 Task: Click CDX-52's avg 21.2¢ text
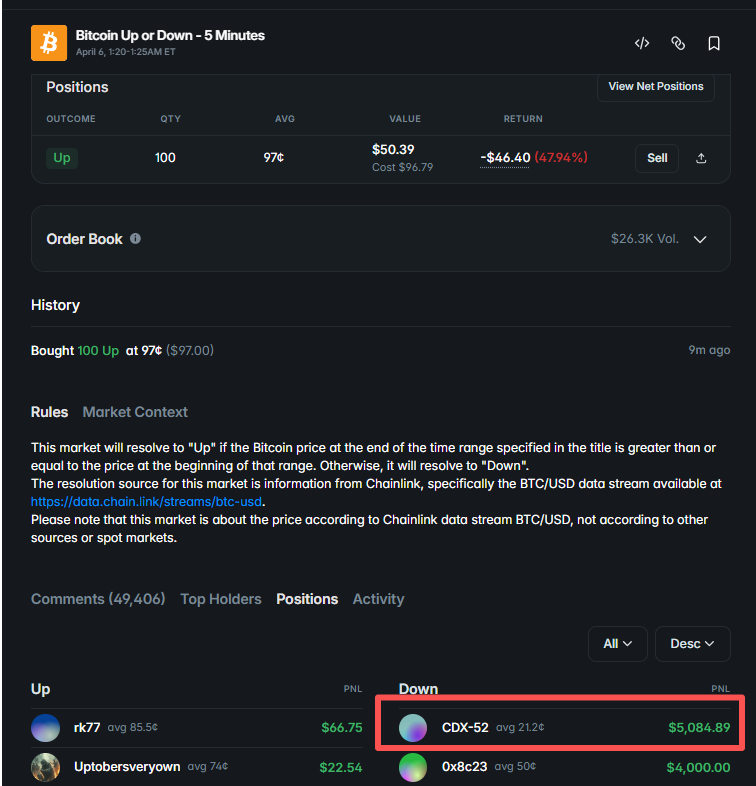click(x=520, y=727)
